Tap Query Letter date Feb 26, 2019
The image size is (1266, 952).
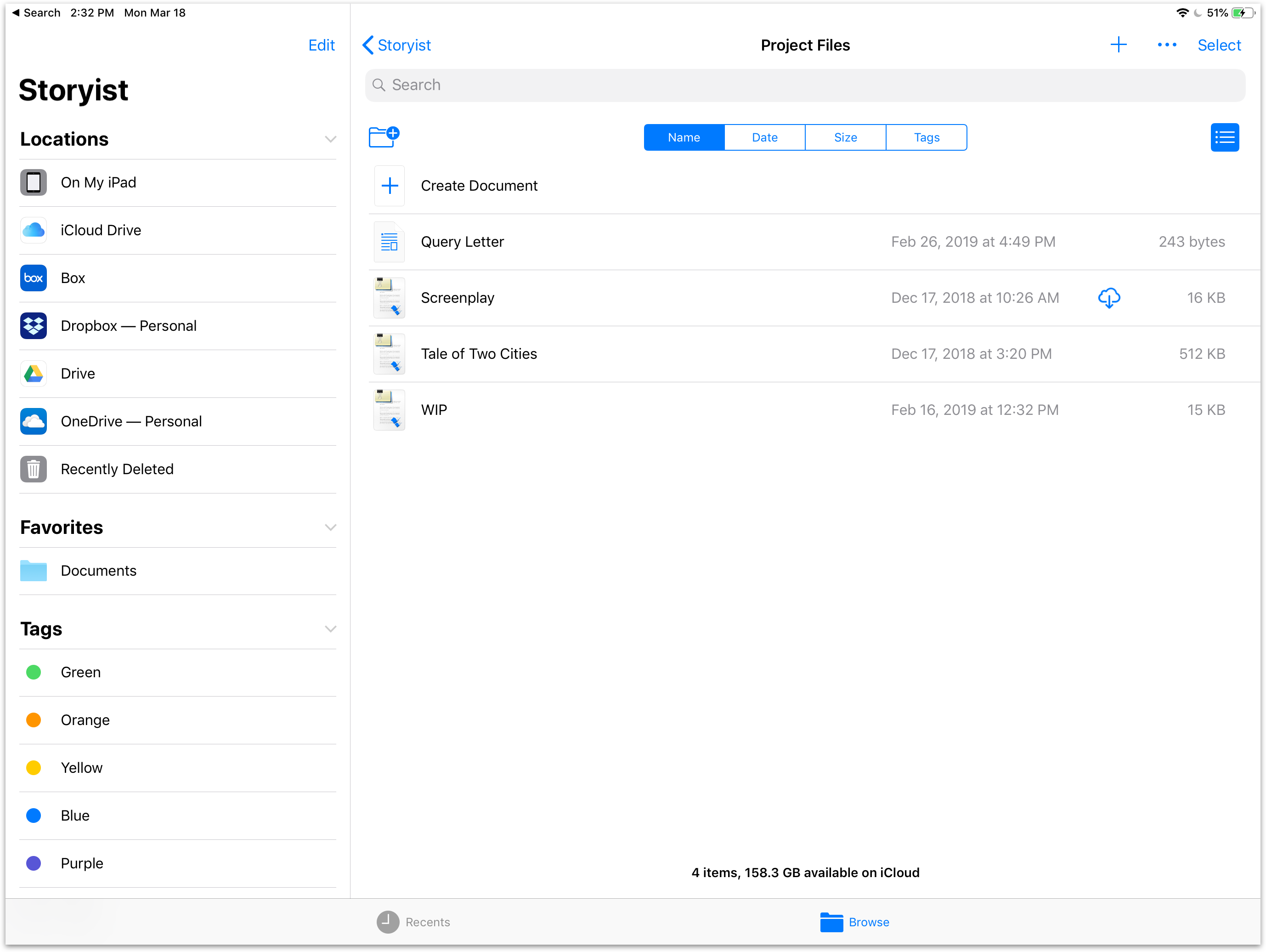click(973, 242)
